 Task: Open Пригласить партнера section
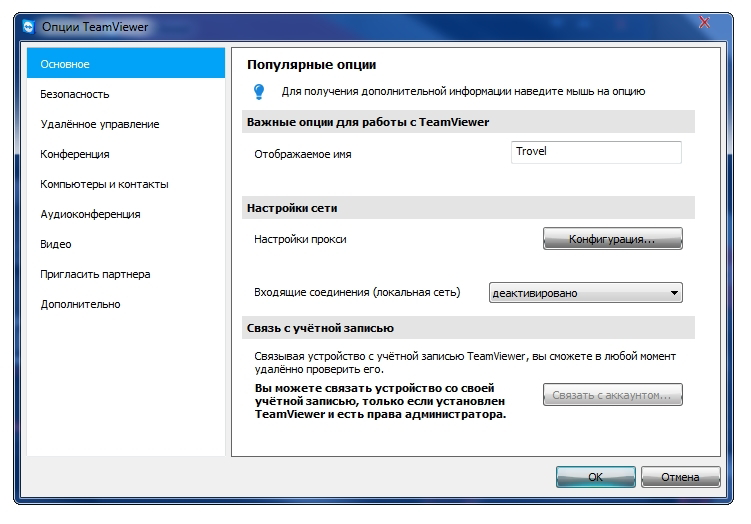point(126,274)
